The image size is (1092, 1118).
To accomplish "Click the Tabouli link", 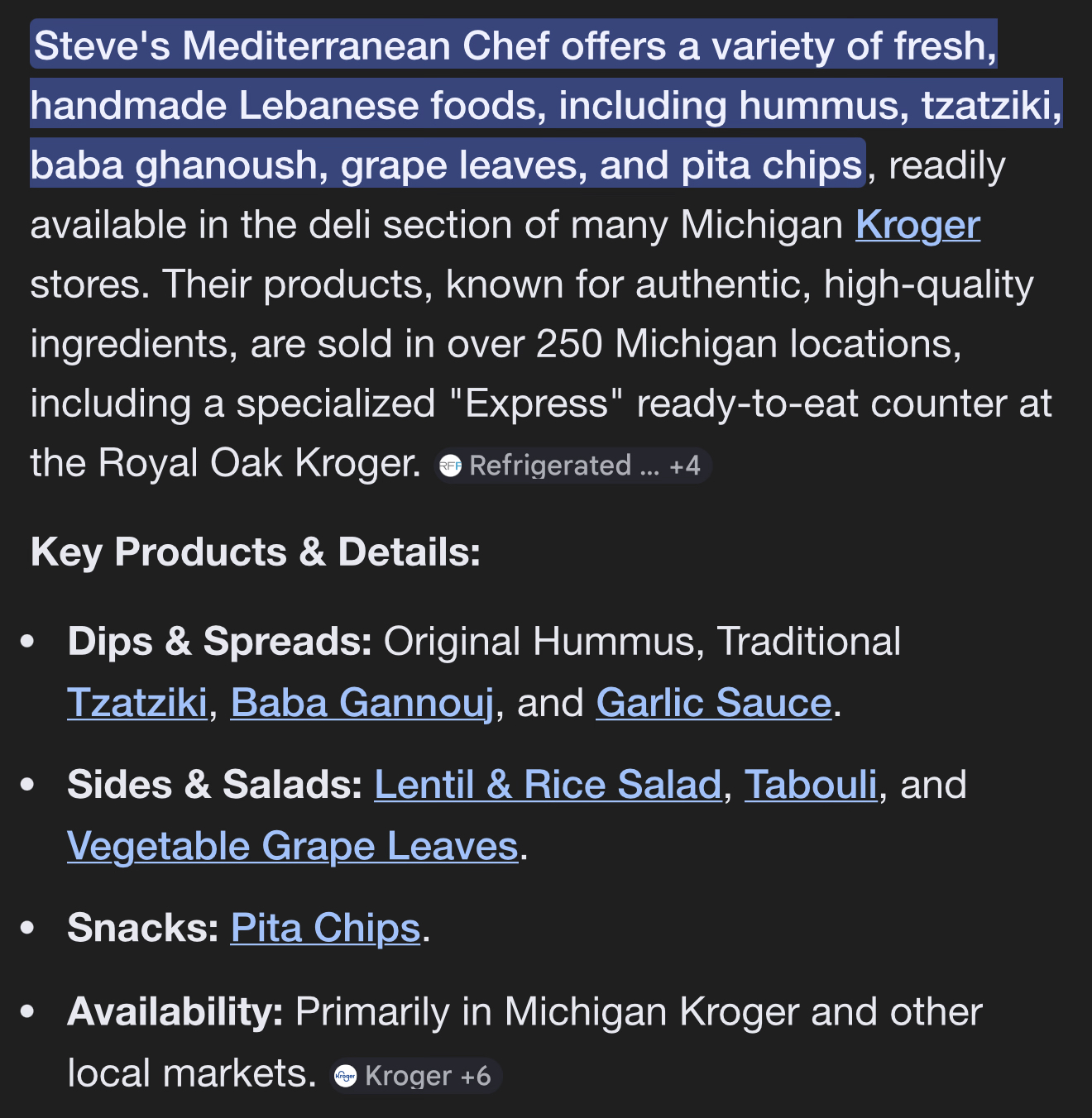I will point(811,785).
